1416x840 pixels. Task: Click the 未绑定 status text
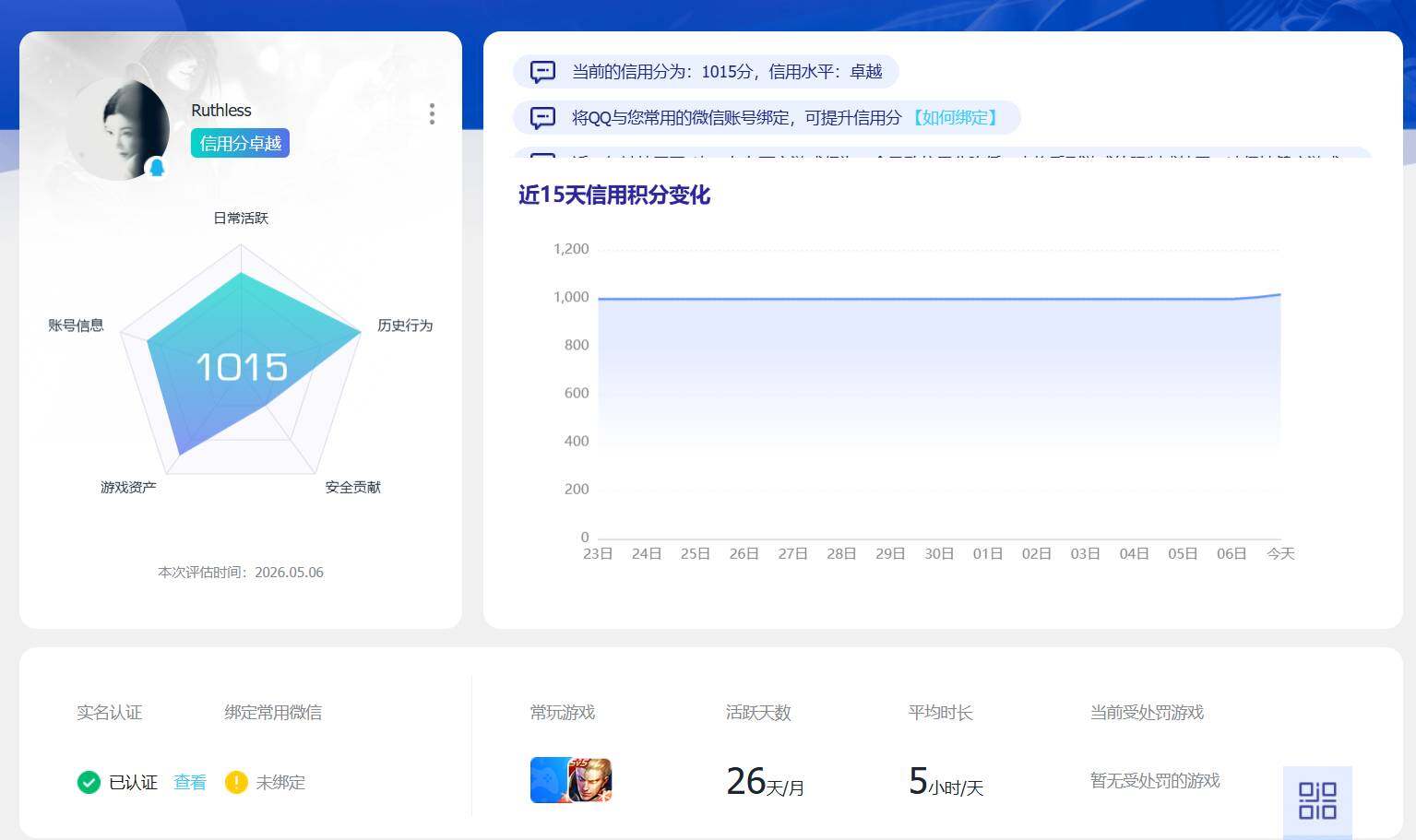(280, 782)
